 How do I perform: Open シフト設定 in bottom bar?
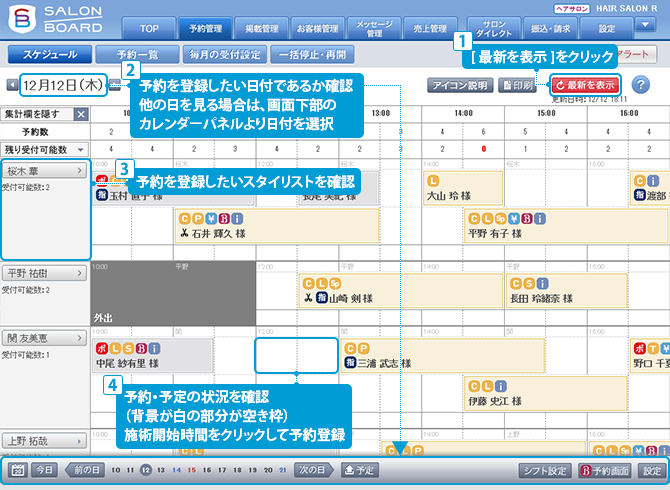tap(545, 470)
